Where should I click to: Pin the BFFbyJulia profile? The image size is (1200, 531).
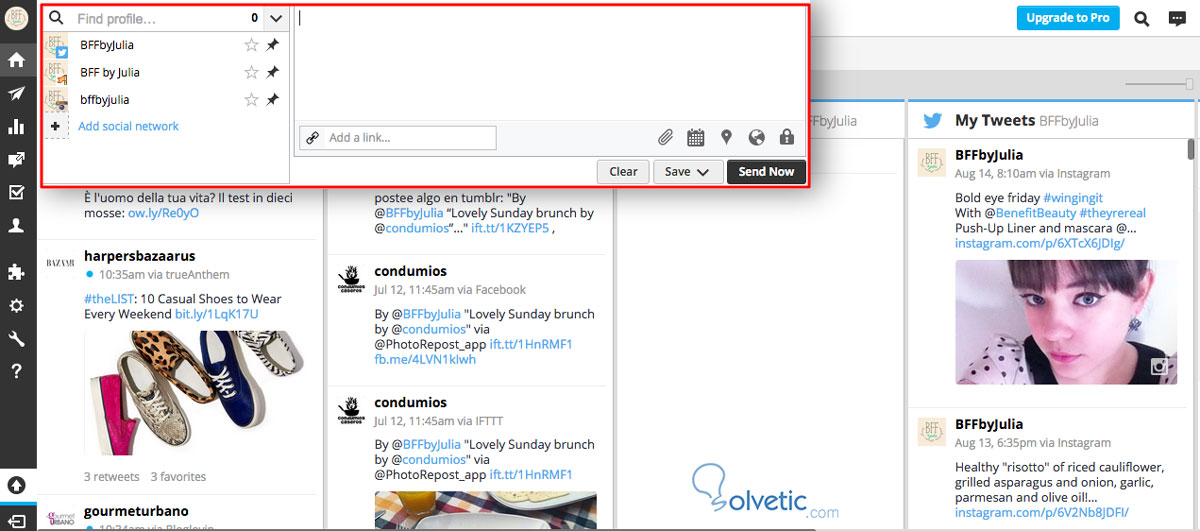(273, 45)
